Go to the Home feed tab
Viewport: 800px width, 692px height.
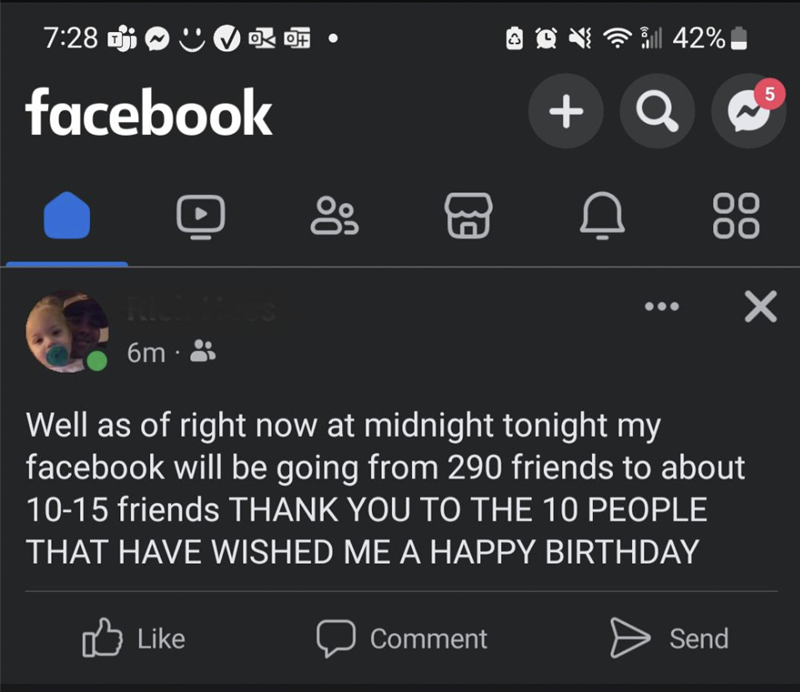click(x=67, y=214)
